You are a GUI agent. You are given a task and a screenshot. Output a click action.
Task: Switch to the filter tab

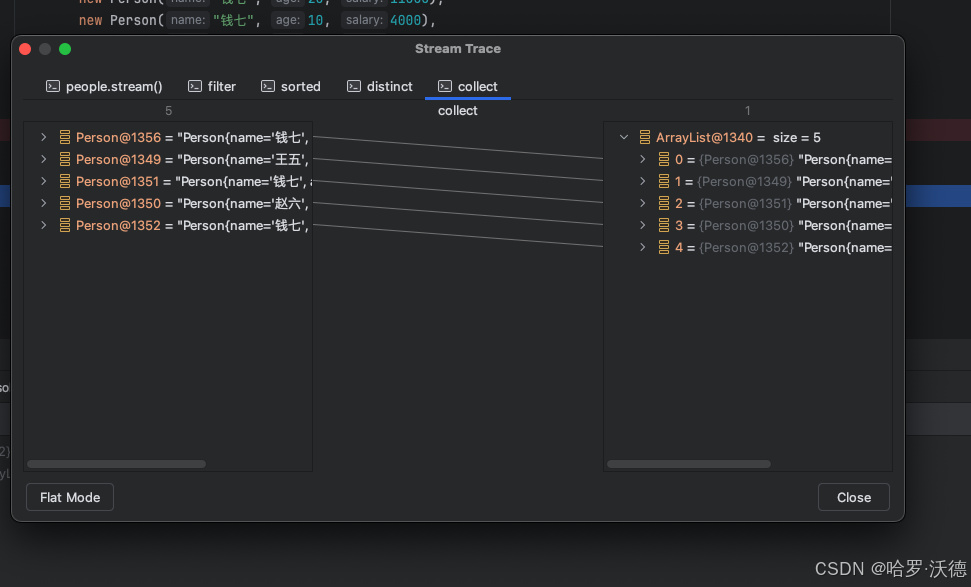(x=221, y=86)
